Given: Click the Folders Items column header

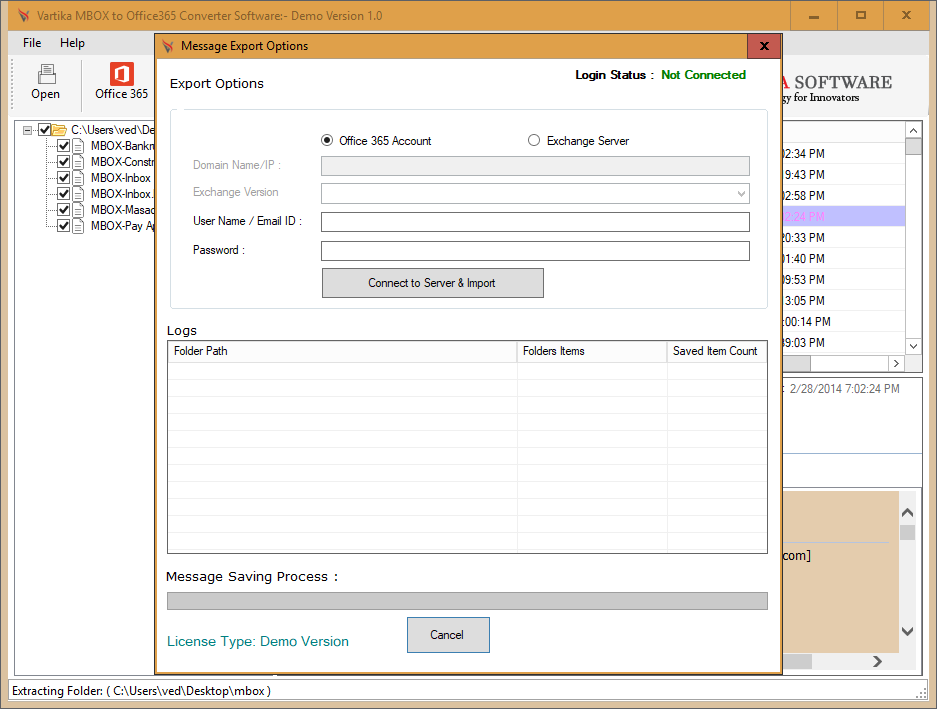Looking at the screenshot, I should [x=592, y=352].
